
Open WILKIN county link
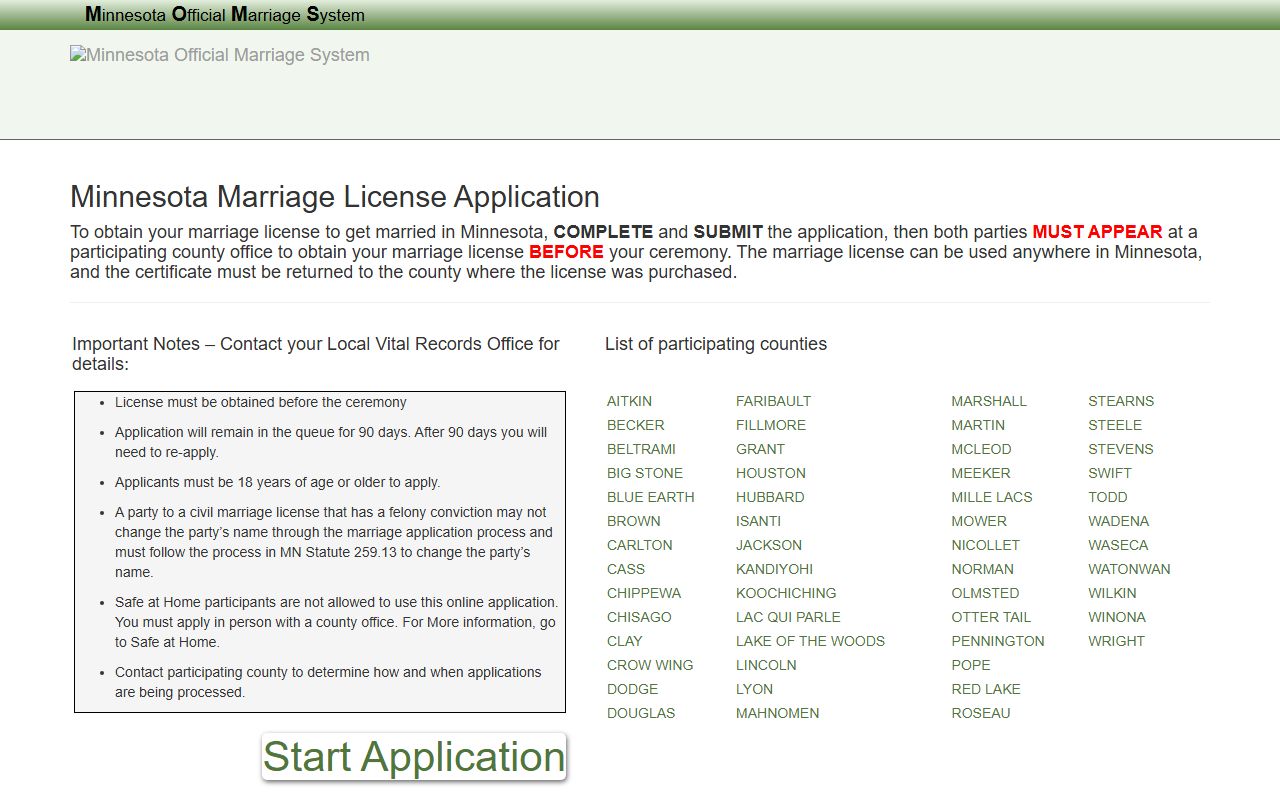click(x=1113, y=593)
